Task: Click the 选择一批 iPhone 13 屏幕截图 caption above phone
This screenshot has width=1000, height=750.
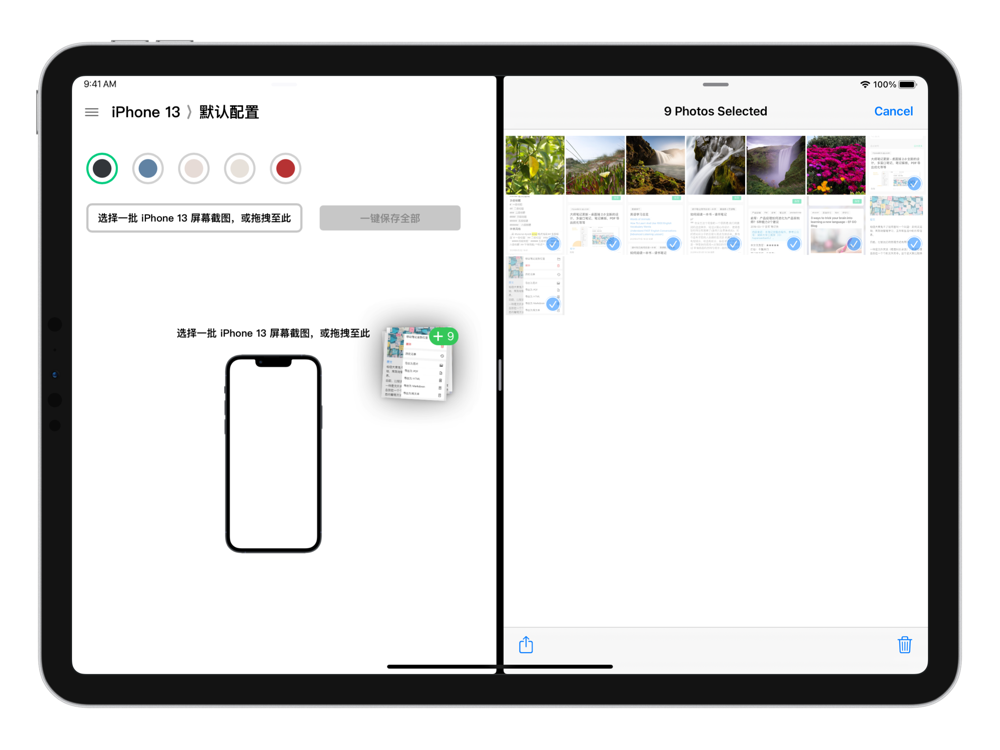Action: coord(273,333)
